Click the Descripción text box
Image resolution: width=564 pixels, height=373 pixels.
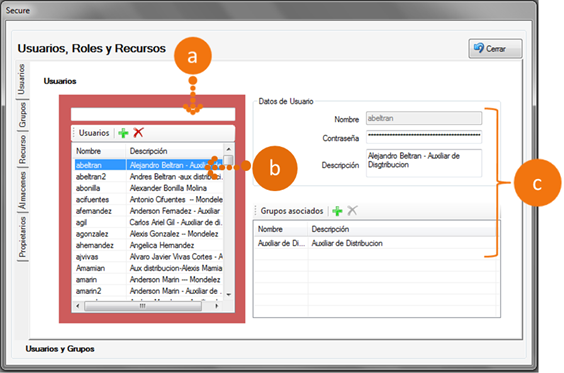[x=424, y=163]
